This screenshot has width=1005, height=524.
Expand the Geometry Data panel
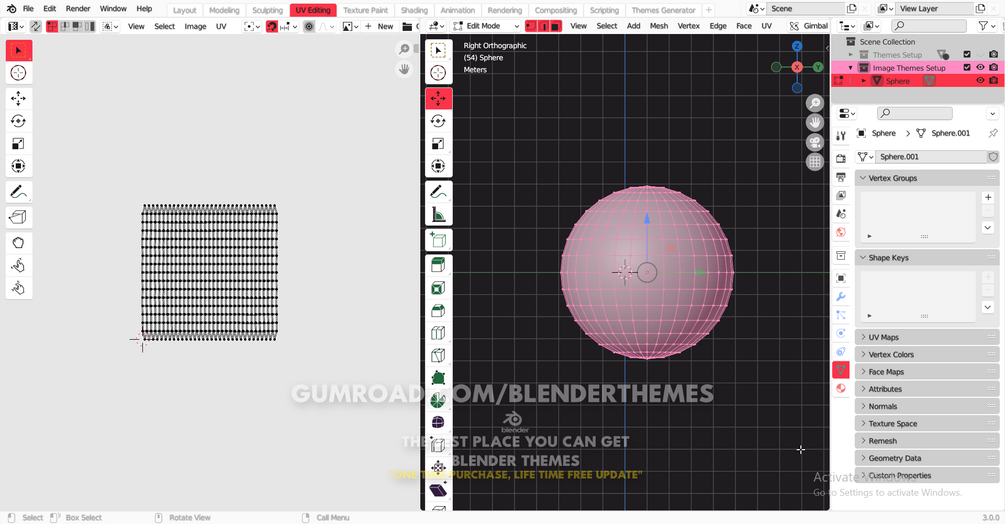(927, 458)
